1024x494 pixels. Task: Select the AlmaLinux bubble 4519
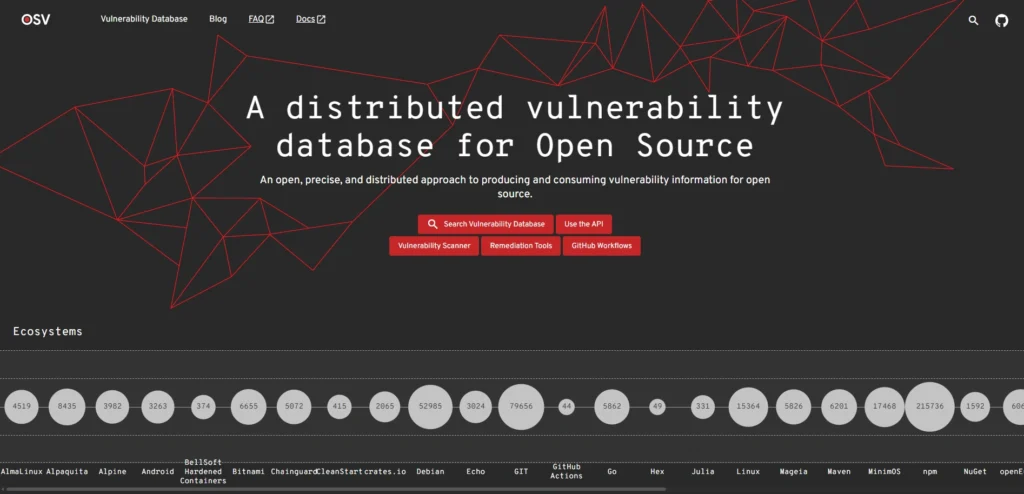(22, 406)
